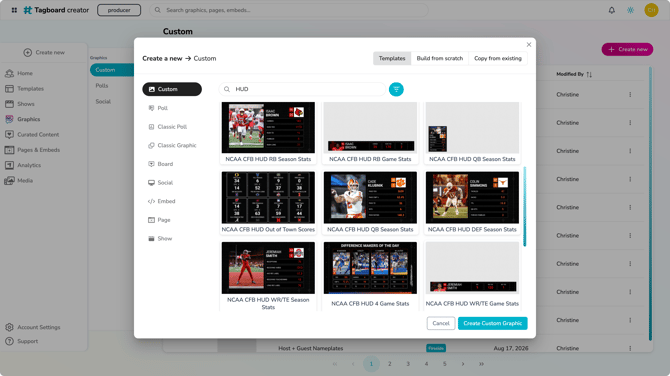Open the notifications bell
Screen dimensions: 670x376
(611, 10)
